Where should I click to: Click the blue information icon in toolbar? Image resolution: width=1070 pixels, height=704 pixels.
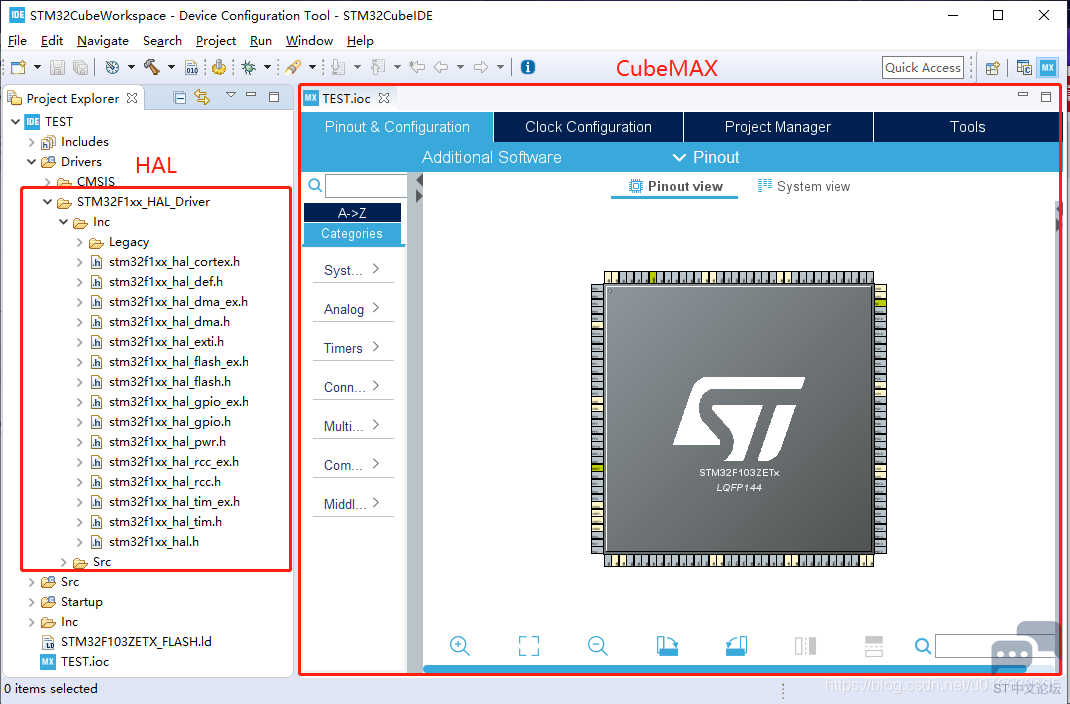(527, 67)
